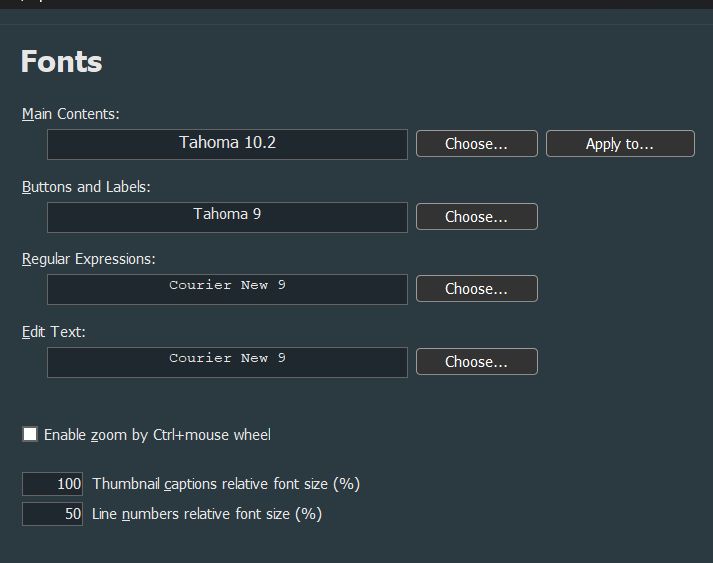Enable zoom by Ctrl+mouse wheel checkbox
Image resolution: width=713 pixels, height=563 pixels.
click(x=30, y=434)
